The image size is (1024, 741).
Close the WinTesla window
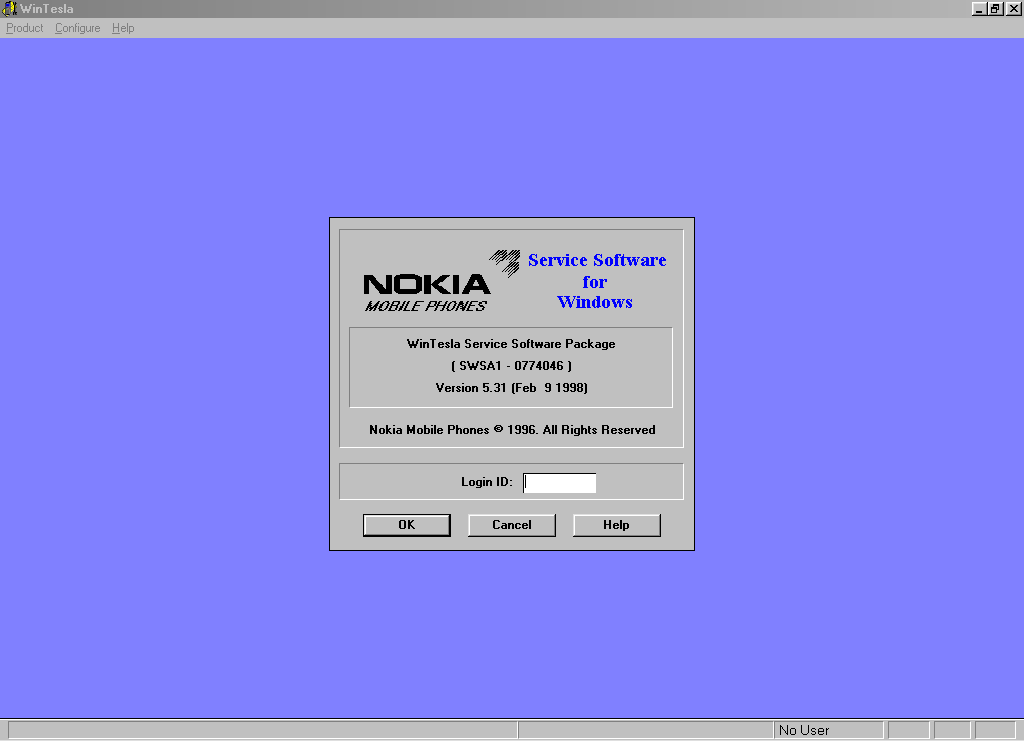[1013, 8]
